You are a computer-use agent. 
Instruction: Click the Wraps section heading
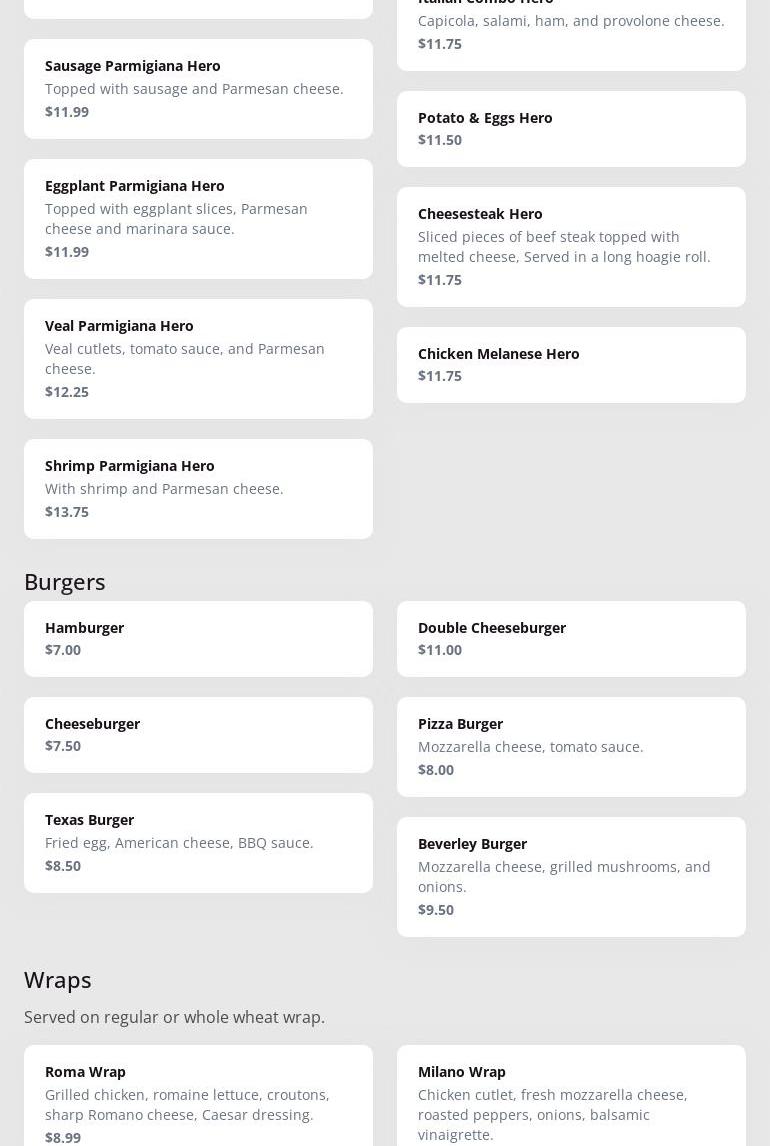coord(58,980)
